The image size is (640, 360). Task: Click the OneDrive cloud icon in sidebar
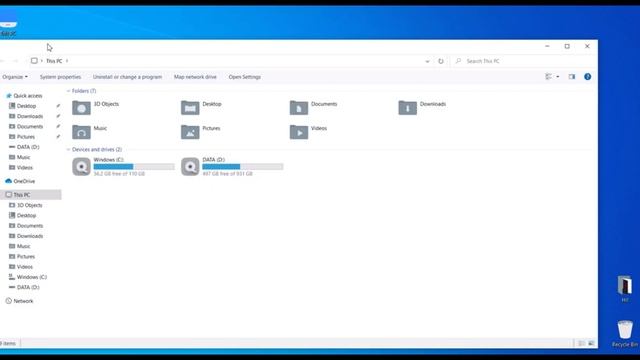tap(9, 181)
